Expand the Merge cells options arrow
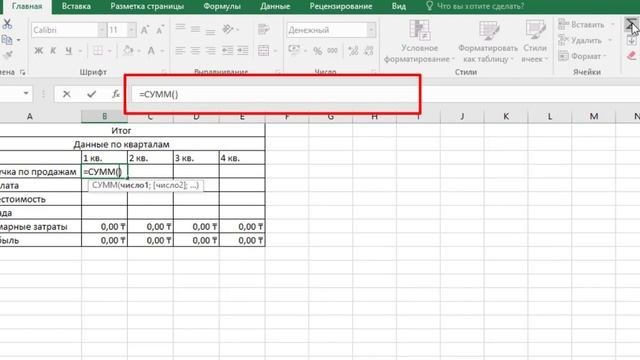 point(275,51)
